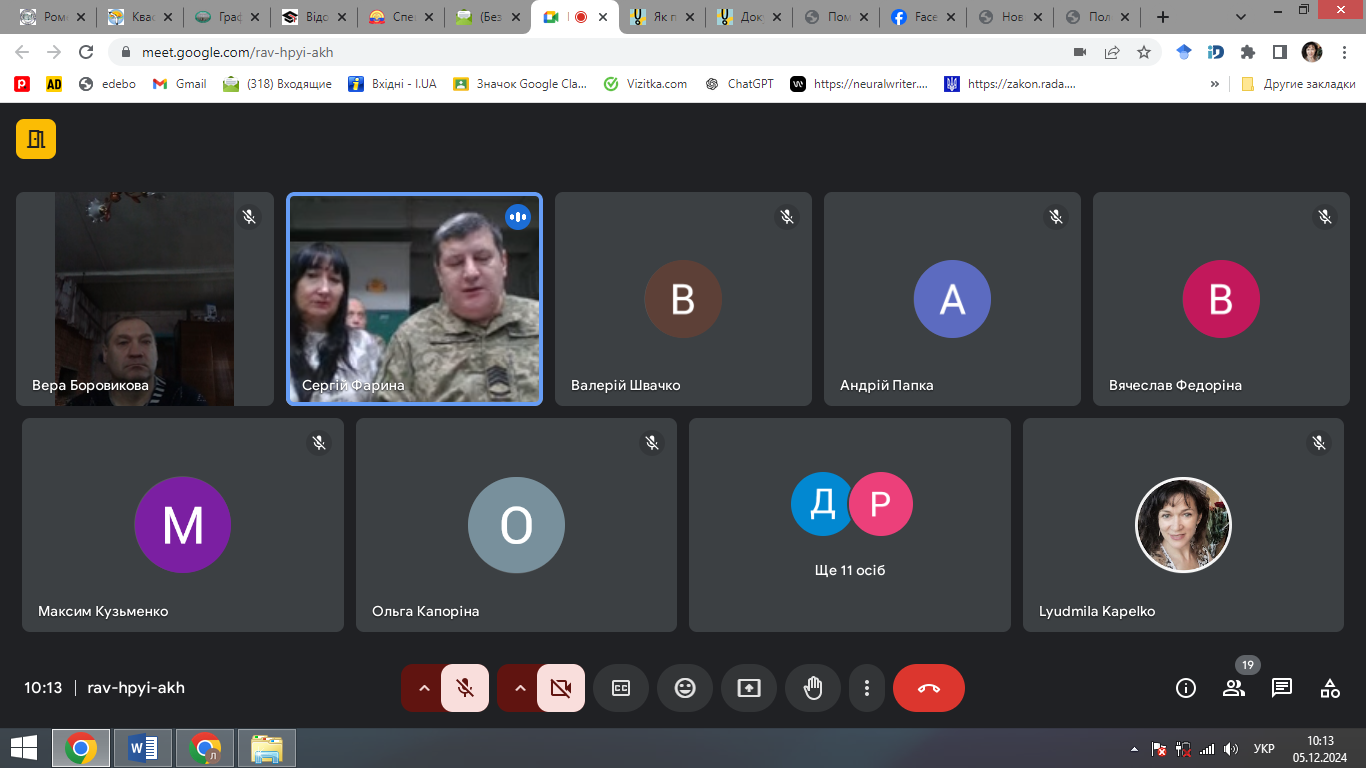The height and width of the screenshot is (768, 1366).
Task: Open Microsoft Word from the taskbar
Action: 143,748
